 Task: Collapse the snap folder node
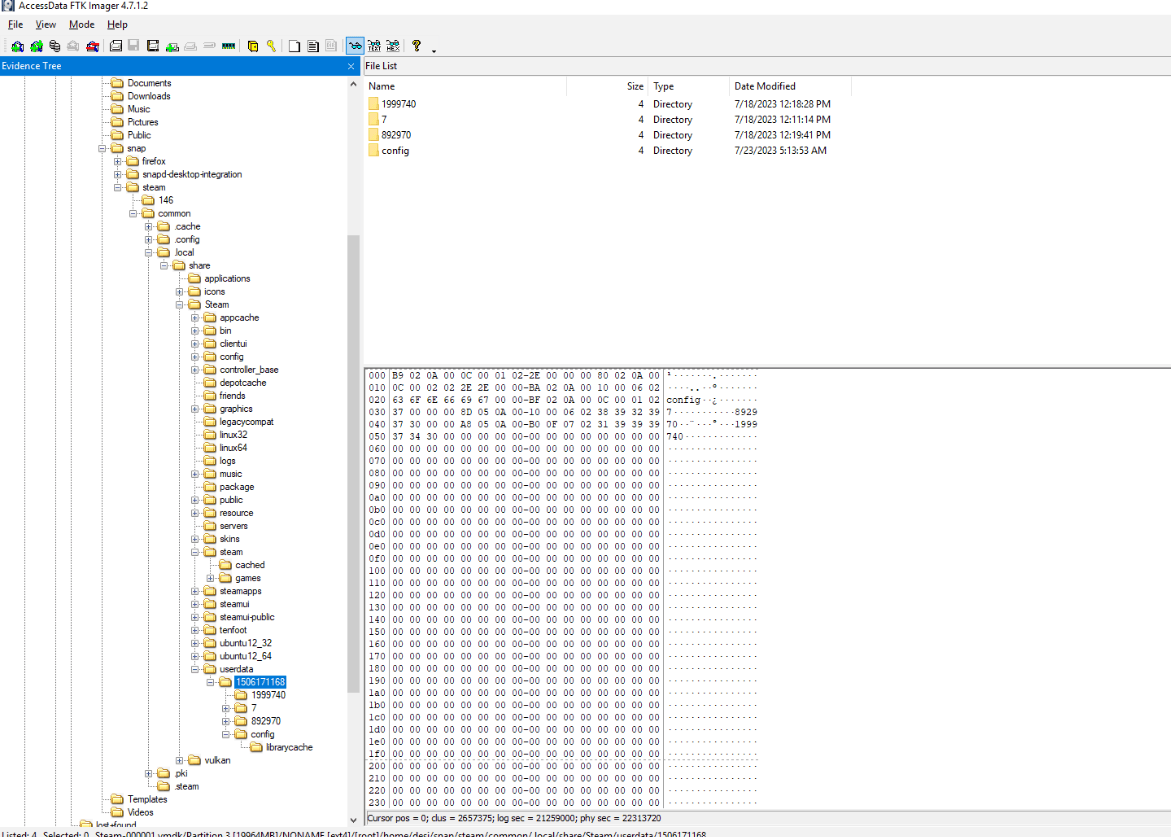[102, 149]
